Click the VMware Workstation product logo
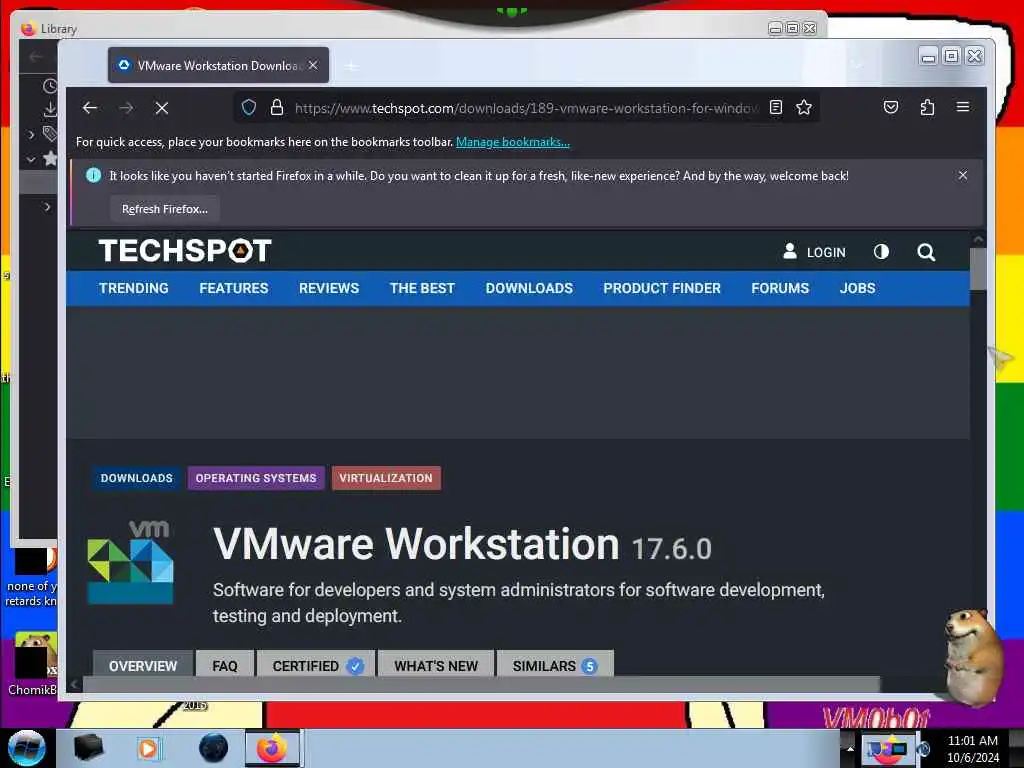 (131, 562)
